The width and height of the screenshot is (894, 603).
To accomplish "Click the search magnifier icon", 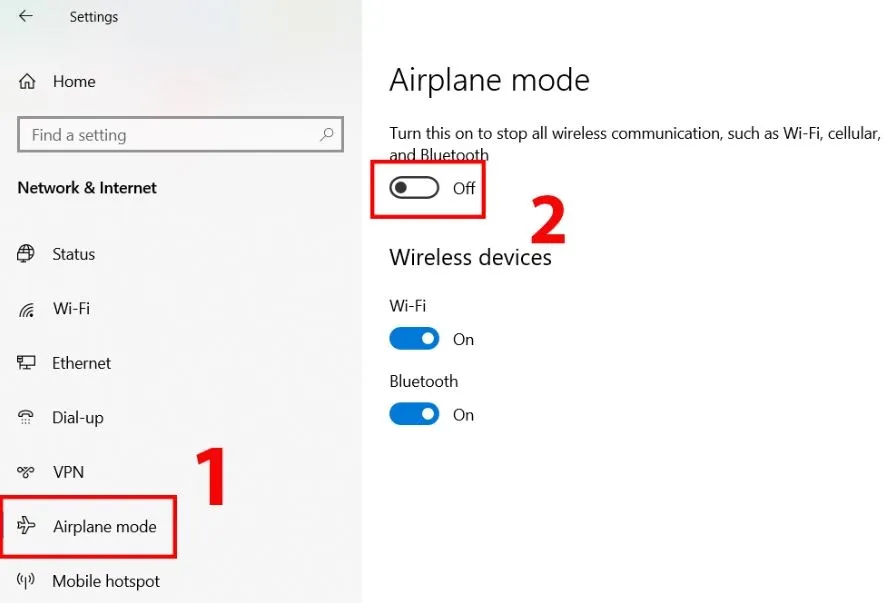I will (x=326, y=134).
